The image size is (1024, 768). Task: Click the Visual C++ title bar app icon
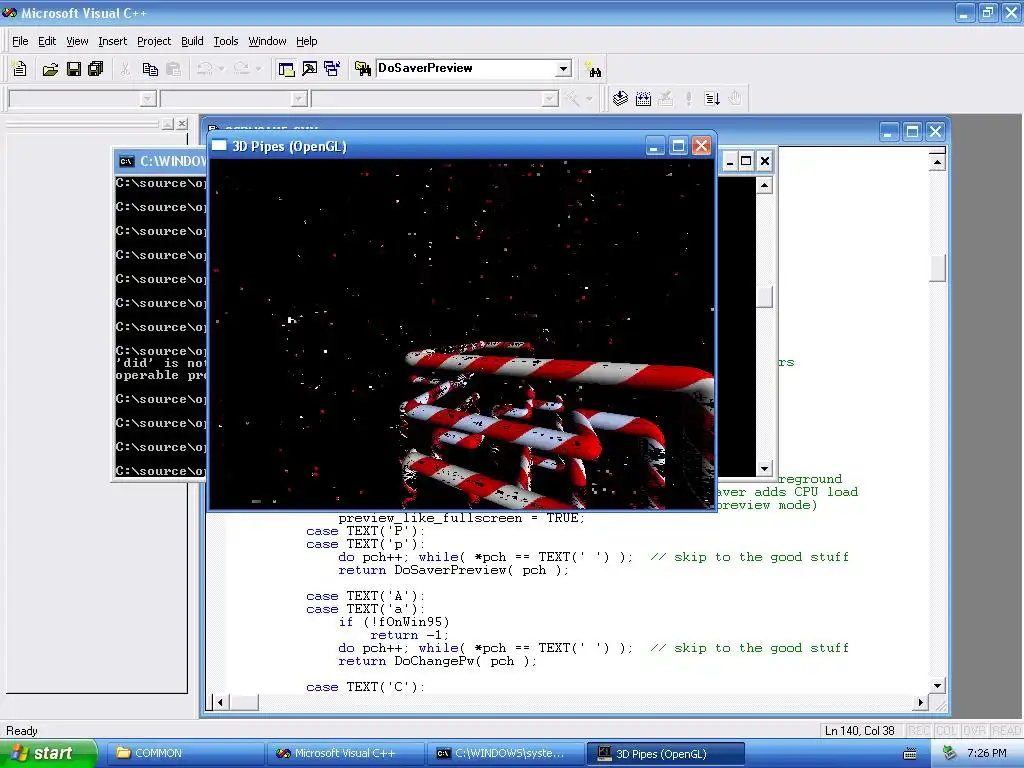(x=10, y=12)
